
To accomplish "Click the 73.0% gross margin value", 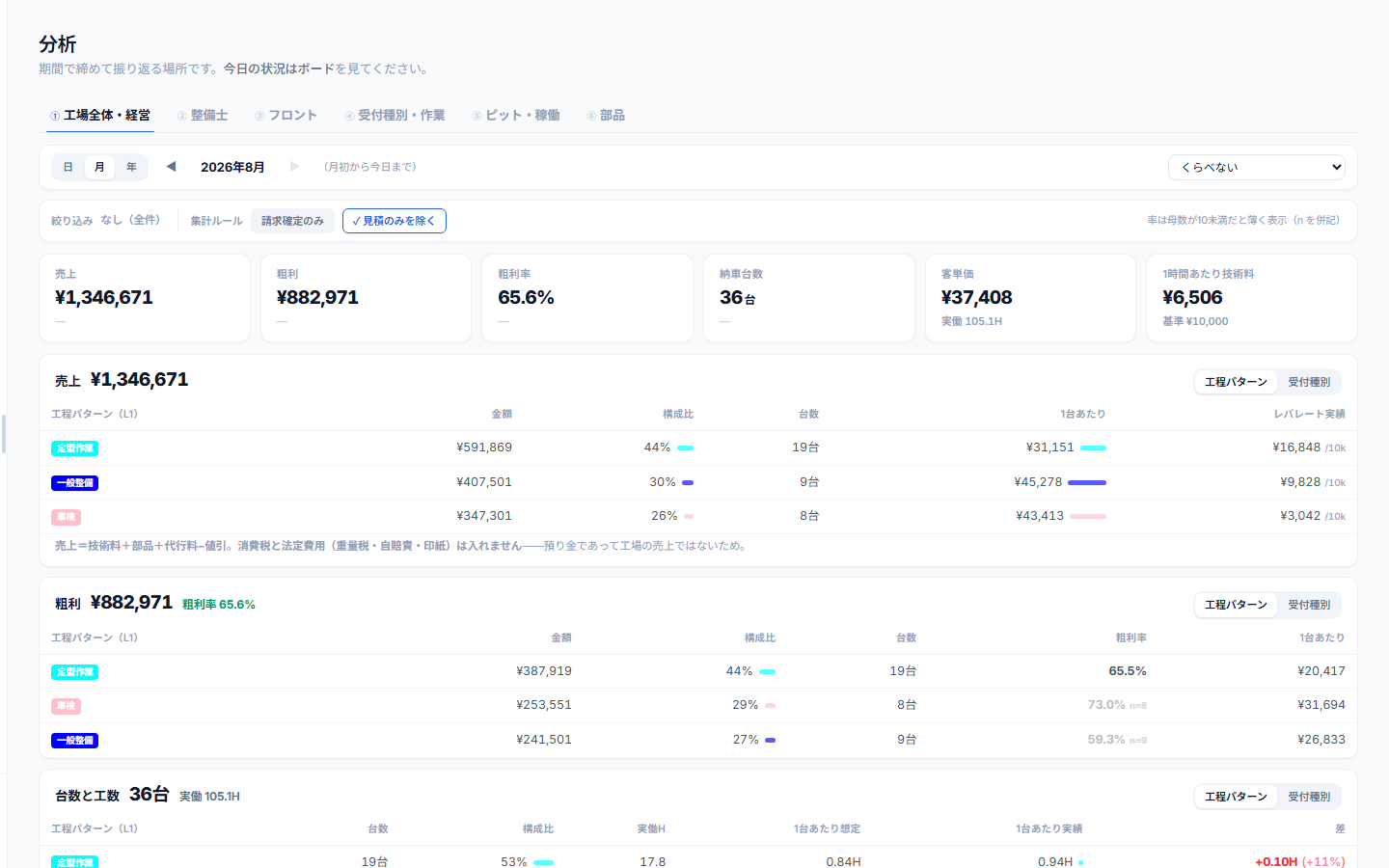I will [1106, 705].
